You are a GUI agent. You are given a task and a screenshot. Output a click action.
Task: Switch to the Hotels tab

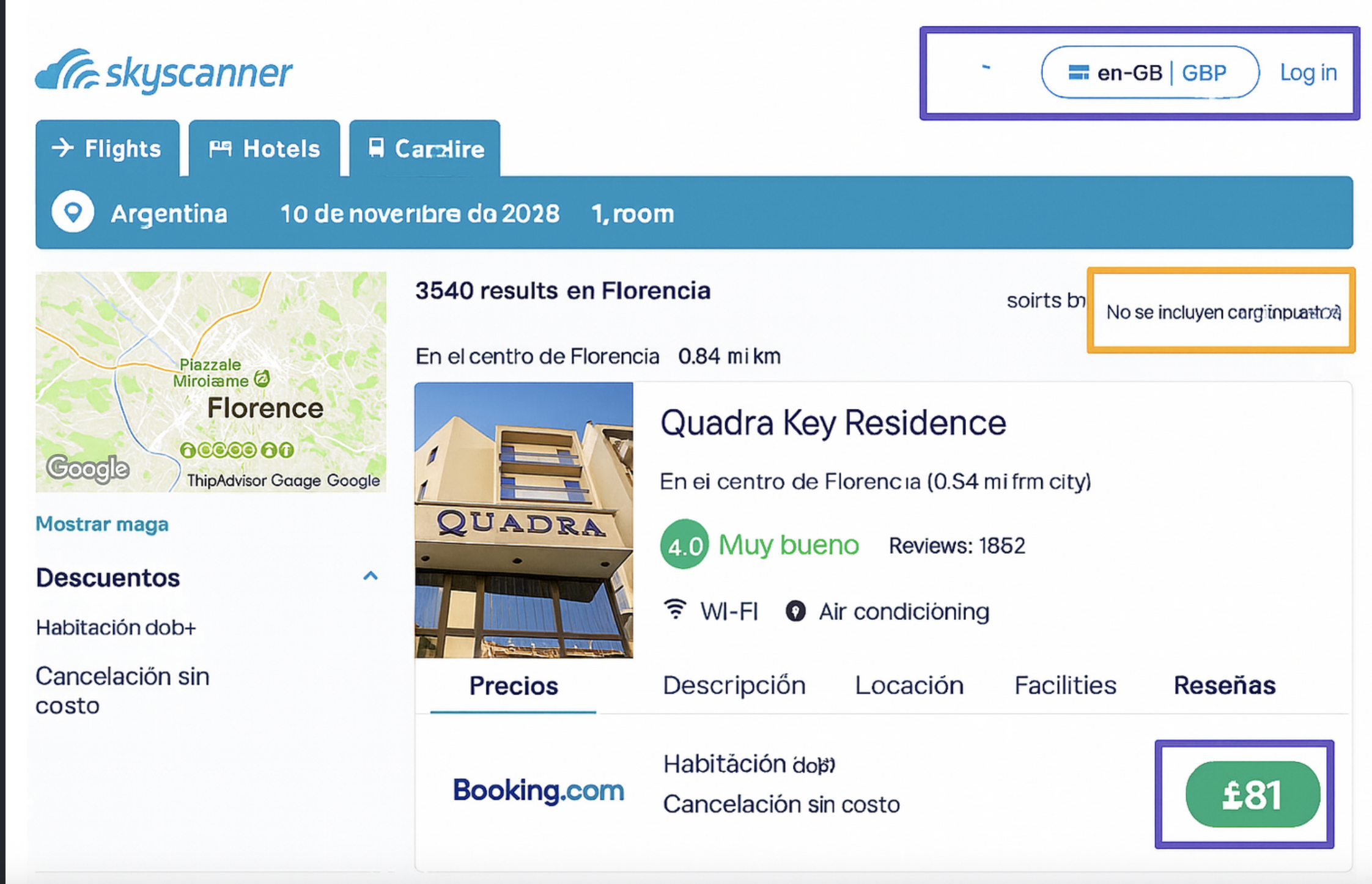tap(264, 149)
